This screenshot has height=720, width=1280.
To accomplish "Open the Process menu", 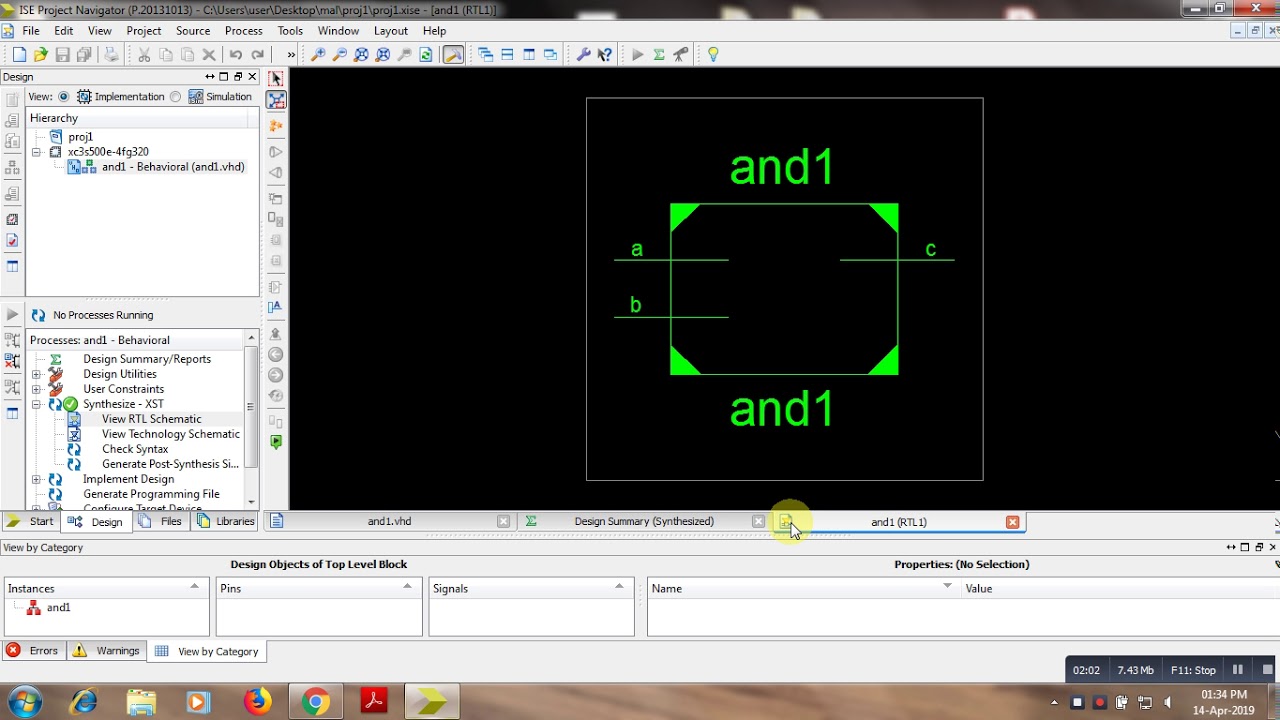I will 244,31.
